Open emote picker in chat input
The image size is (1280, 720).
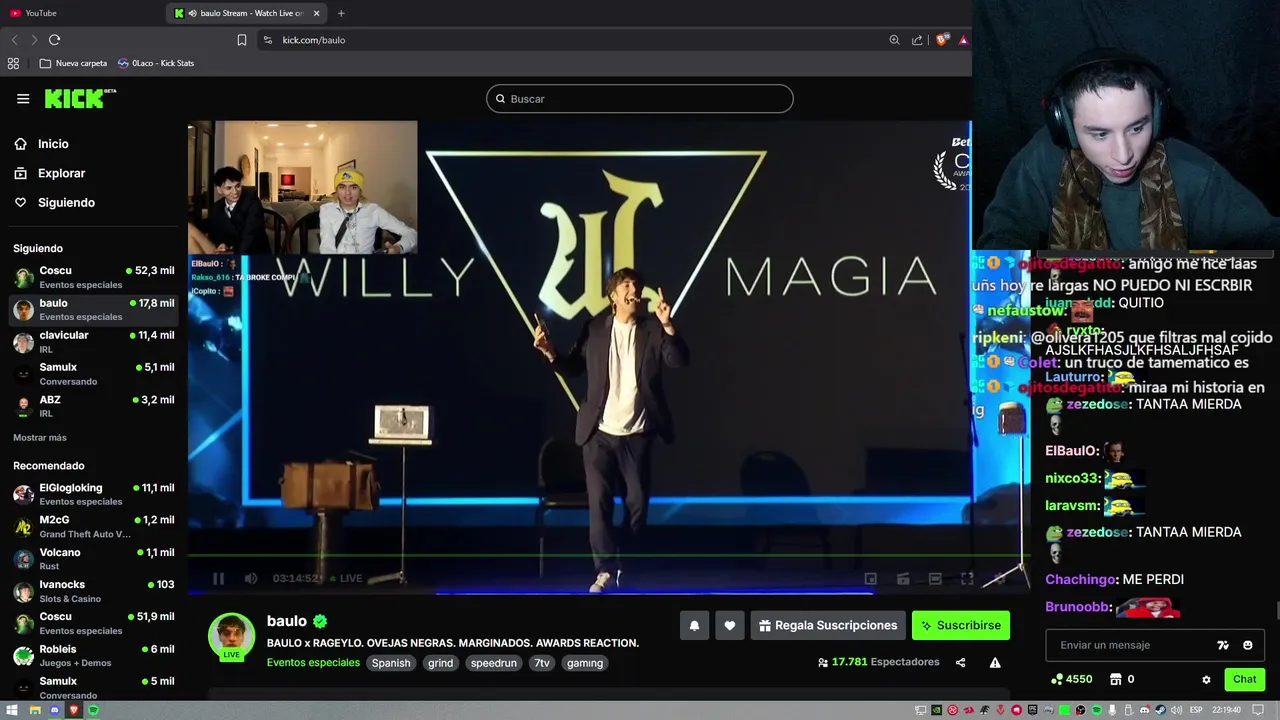tap(1248, 645)
